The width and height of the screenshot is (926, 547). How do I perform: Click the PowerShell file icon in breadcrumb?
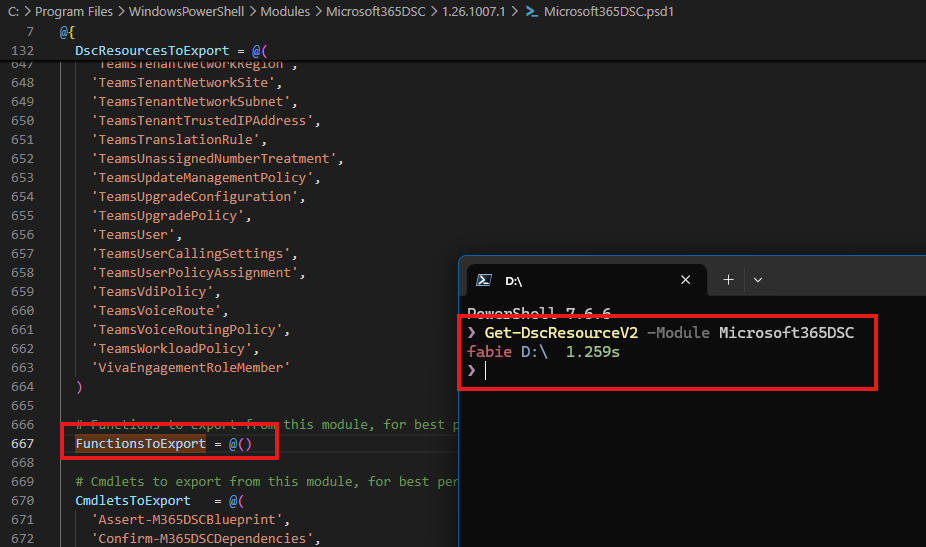point(532,11)
